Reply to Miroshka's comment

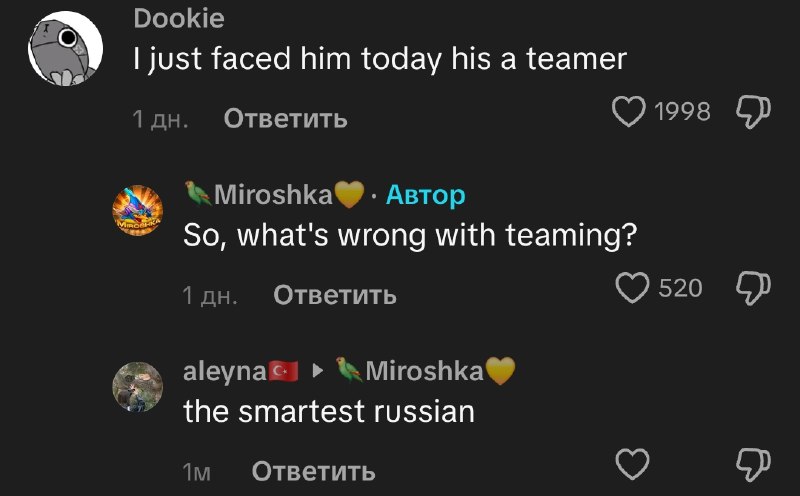click(x=335, y=295)
